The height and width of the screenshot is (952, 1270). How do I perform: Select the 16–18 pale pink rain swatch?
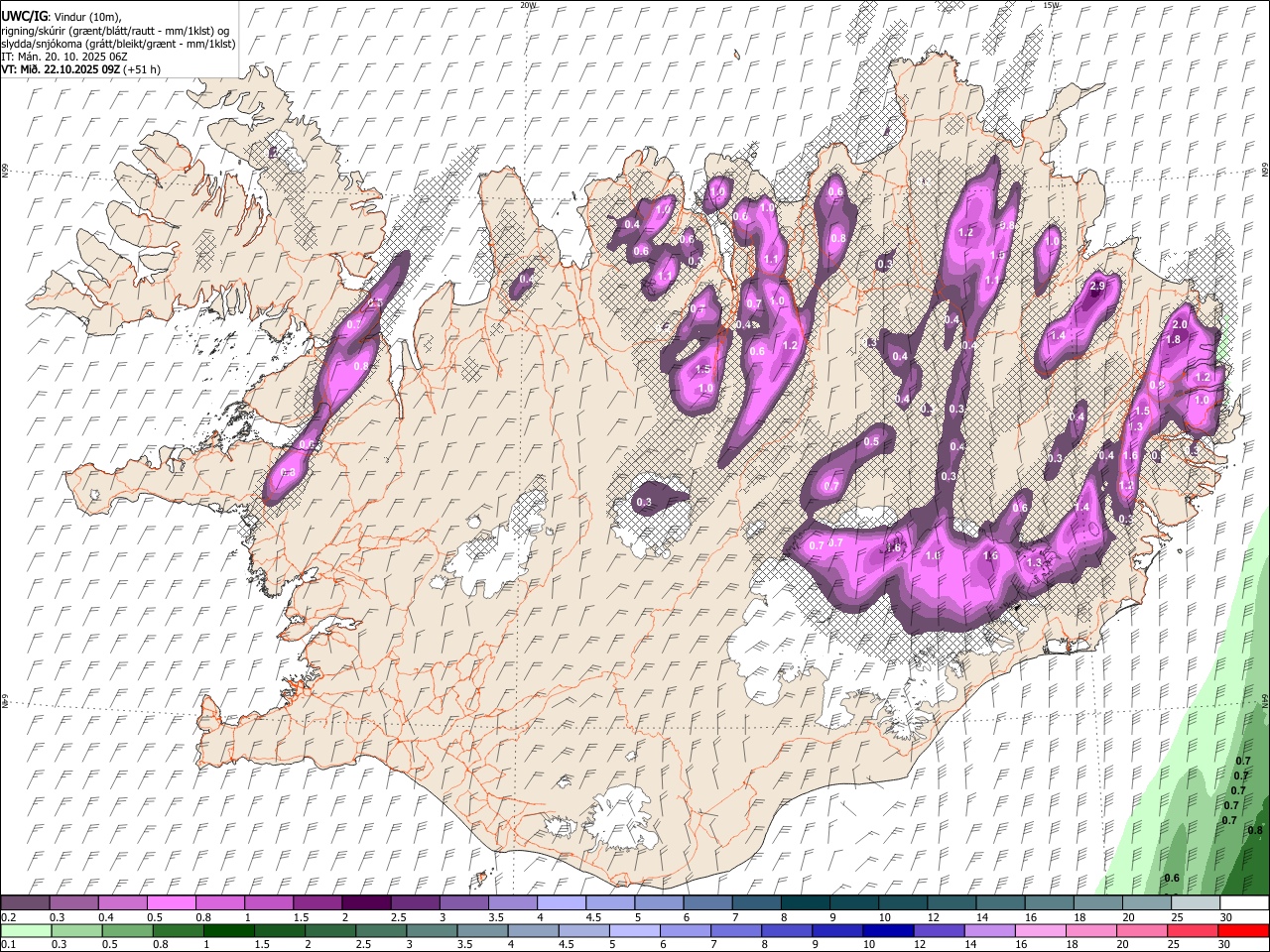click(x=1040, y=931)
